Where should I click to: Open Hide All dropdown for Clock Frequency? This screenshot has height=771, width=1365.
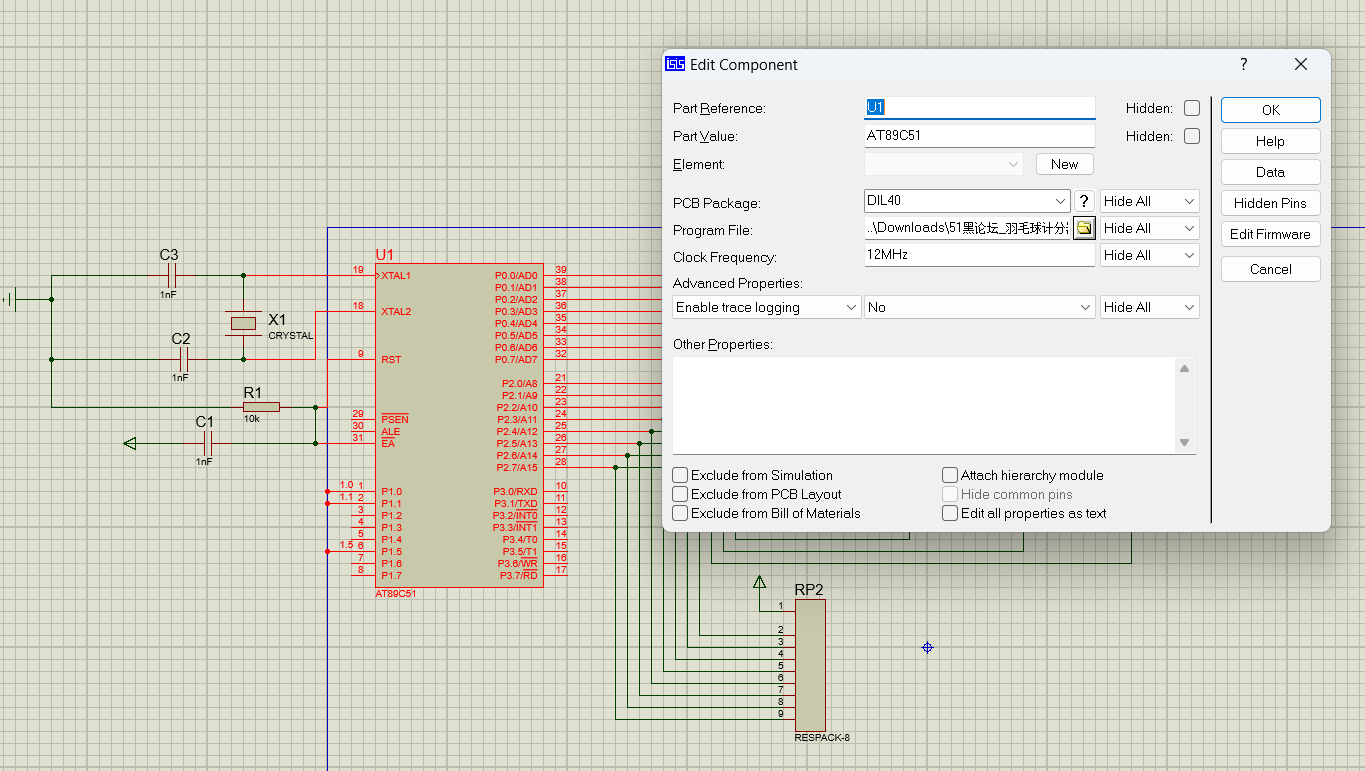1149,255
